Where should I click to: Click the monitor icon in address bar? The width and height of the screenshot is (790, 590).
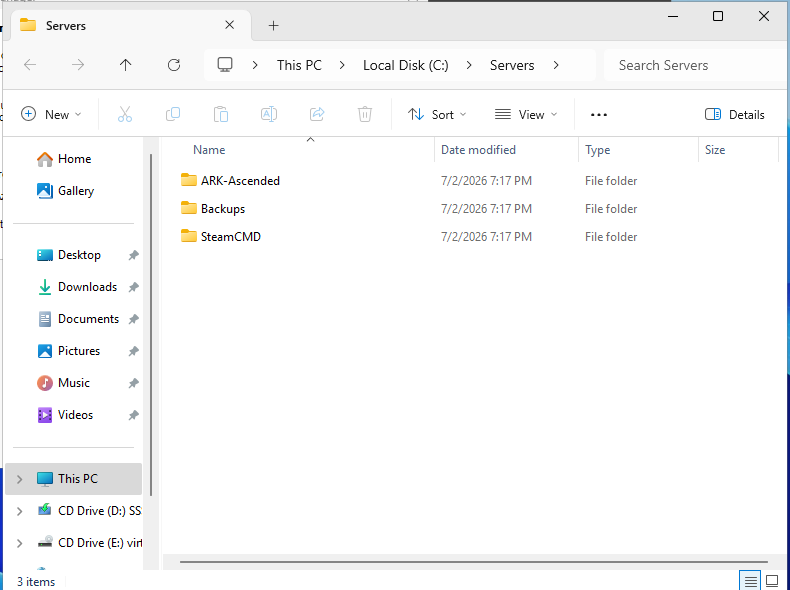tap(225, 65)
